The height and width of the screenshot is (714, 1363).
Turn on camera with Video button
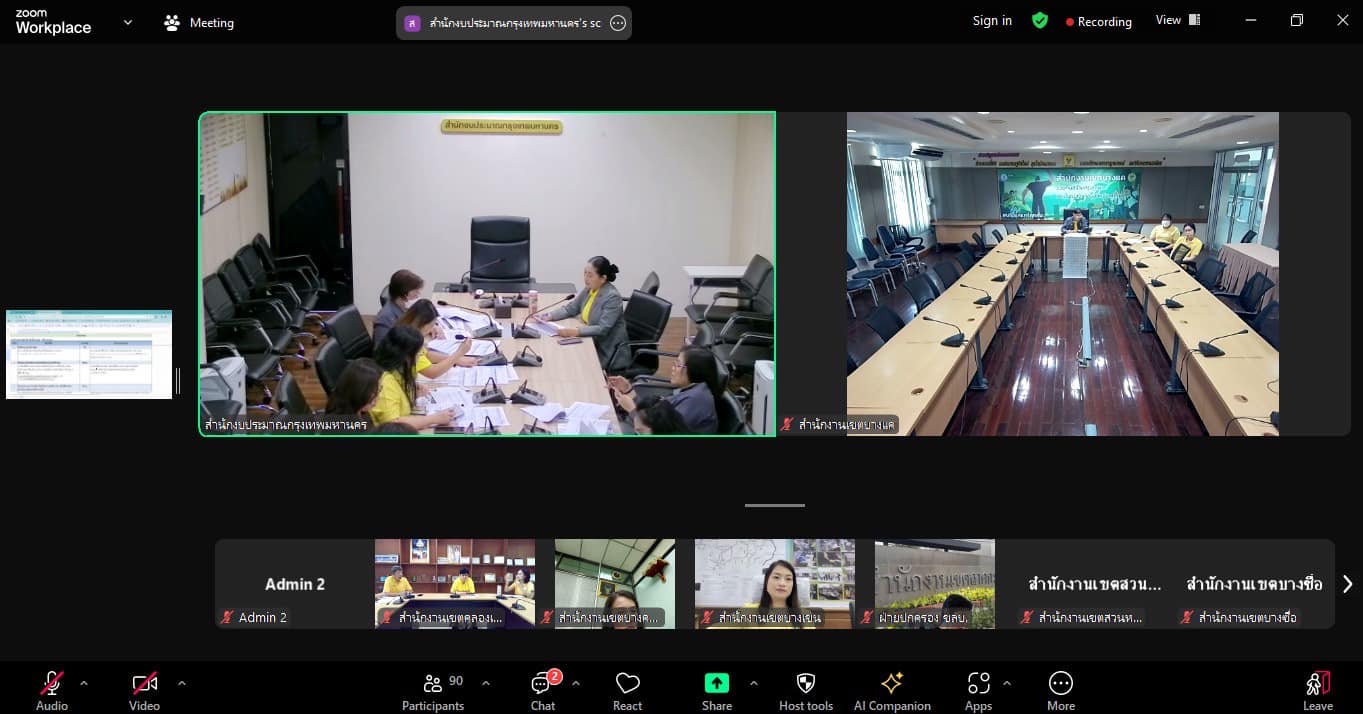(x=144, y=689)
